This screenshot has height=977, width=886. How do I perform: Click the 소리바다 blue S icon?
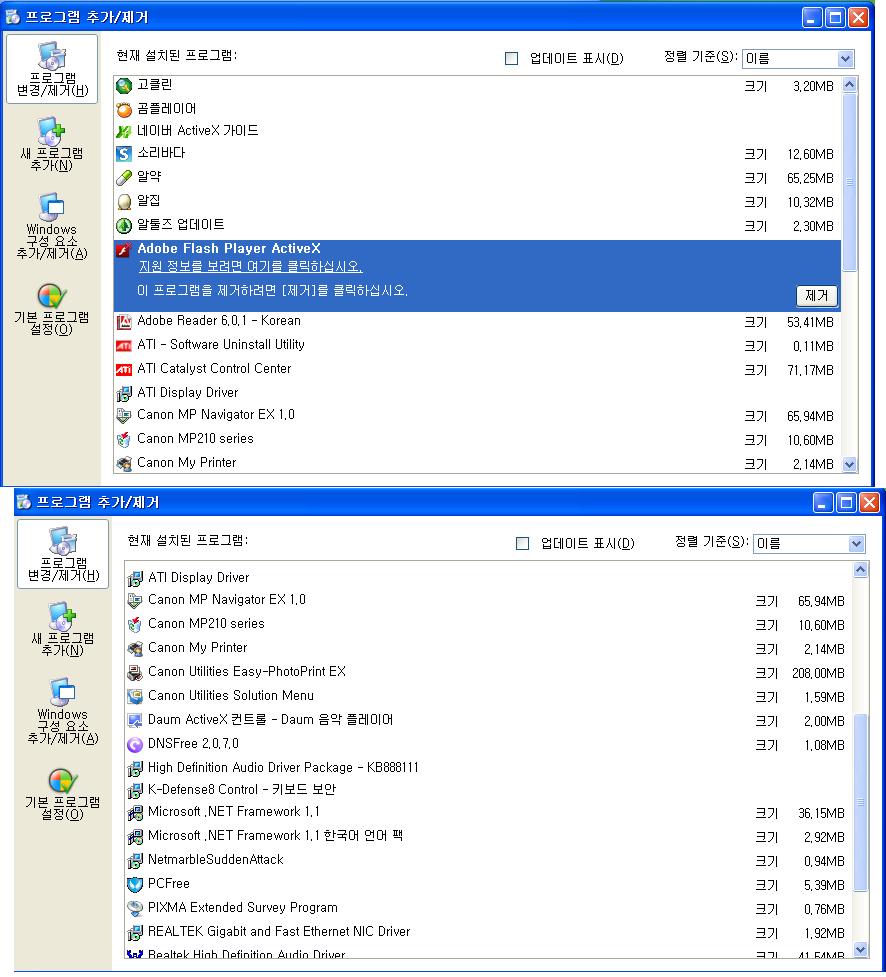(124, 153)
